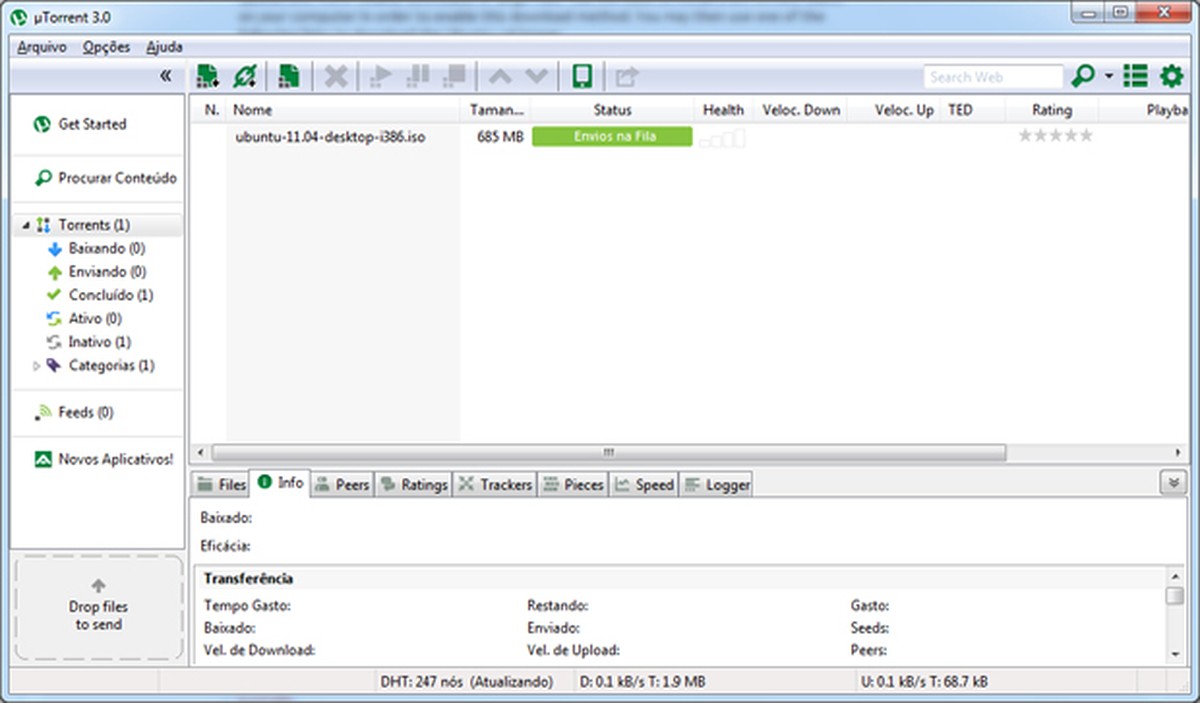
Task: Select Ativo (0) filter
Action: click(95, 319)
